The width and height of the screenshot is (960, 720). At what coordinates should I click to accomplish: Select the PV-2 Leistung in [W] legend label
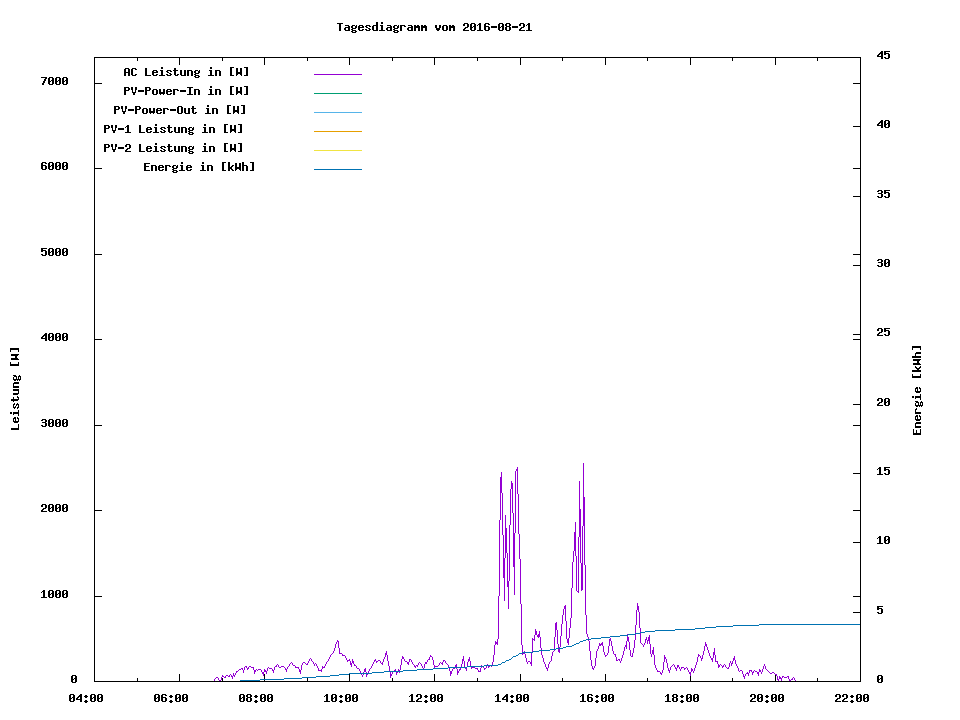[x=173, y=148]
